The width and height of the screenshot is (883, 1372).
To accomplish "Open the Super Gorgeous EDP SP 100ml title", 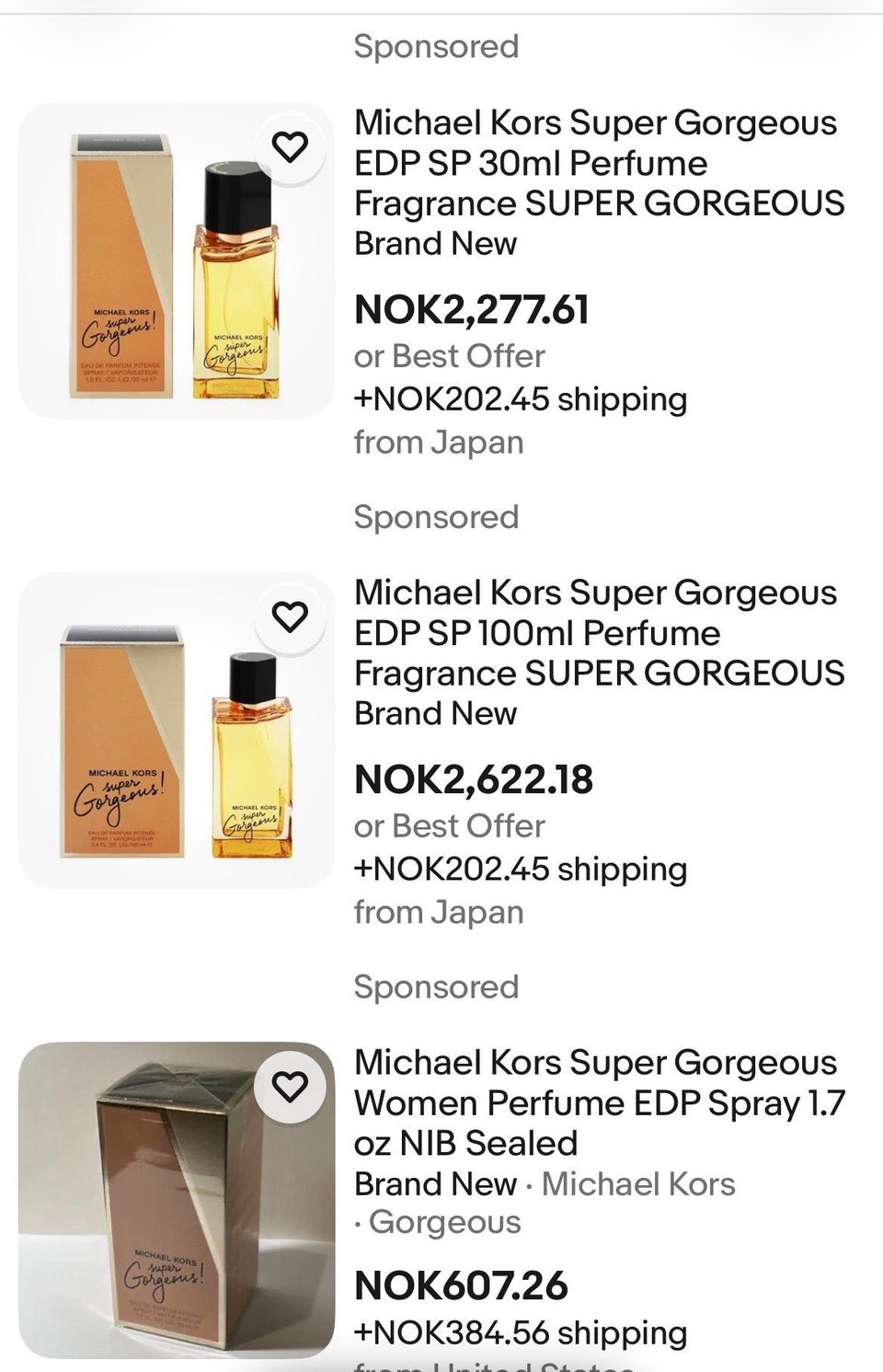I will 598,633.
